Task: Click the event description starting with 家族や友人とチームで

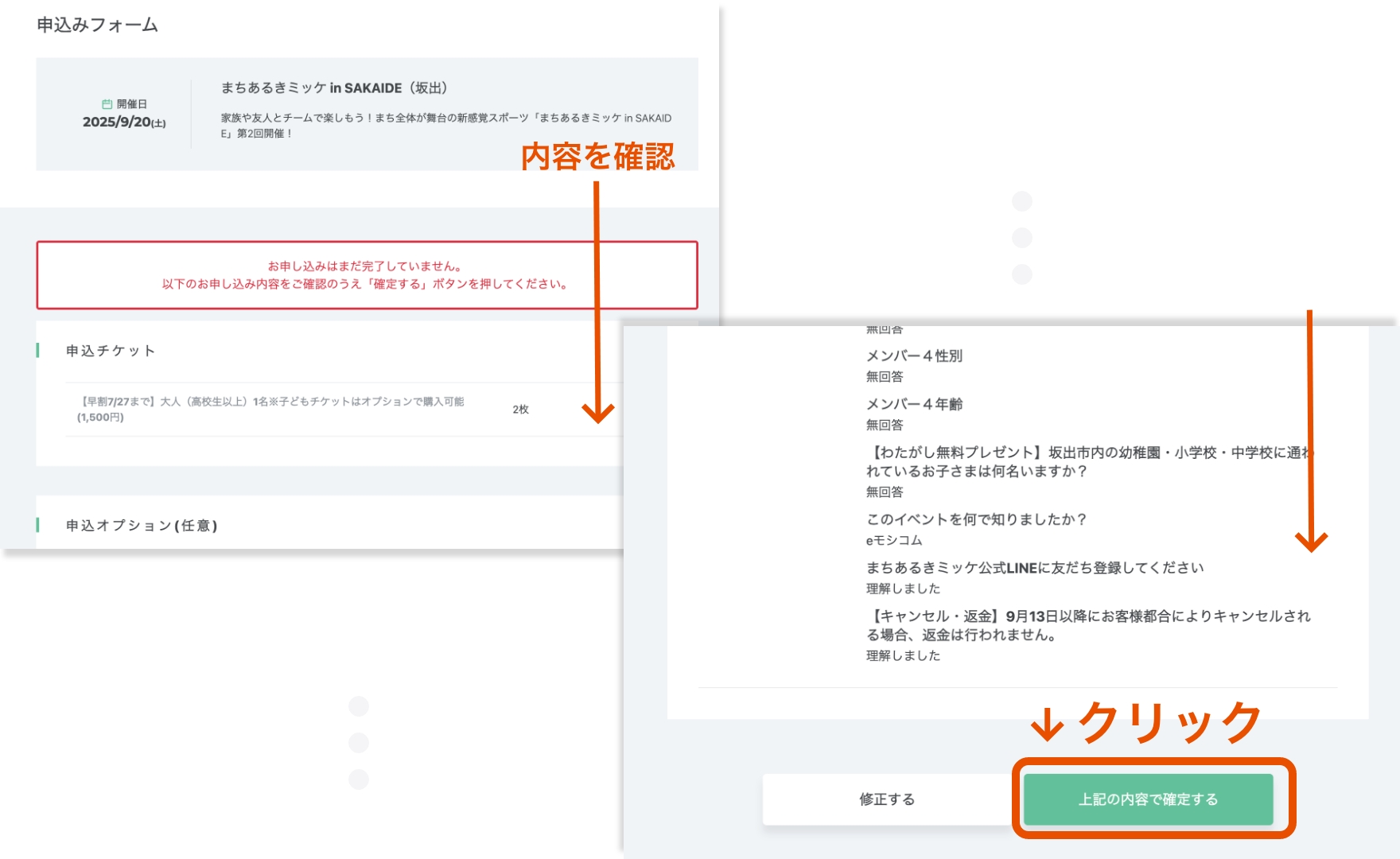Action: click(x=446, y=126)
